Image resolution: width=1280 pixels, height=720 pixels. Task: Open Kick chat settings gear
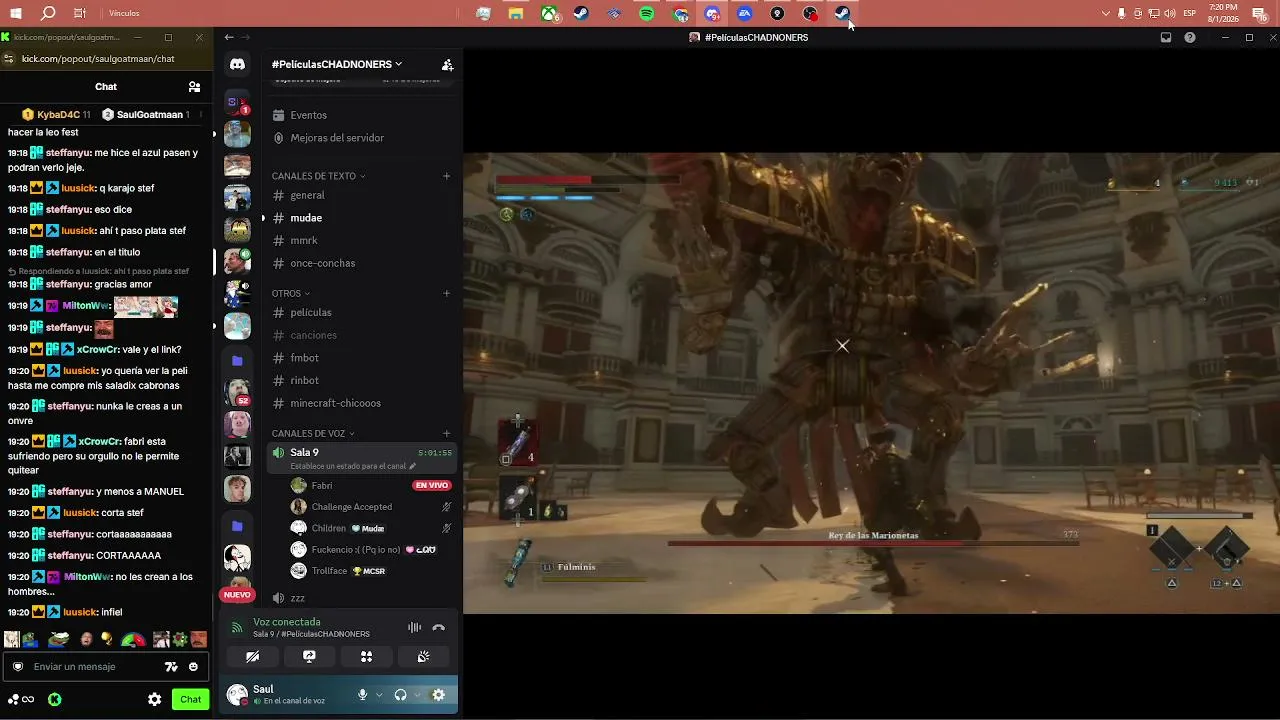(155, 700)
